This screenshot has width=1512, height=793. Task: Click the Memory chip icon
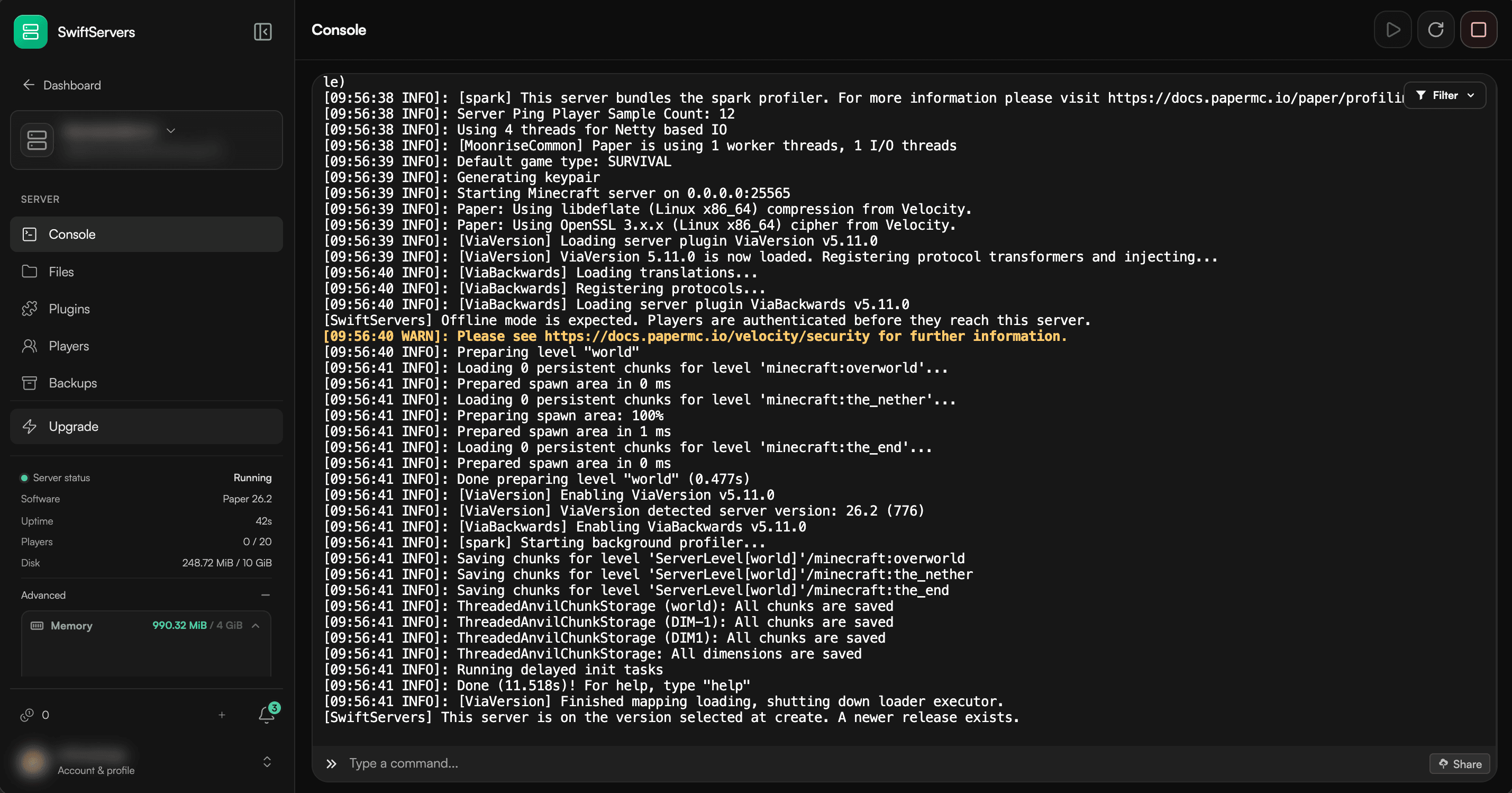37,626
